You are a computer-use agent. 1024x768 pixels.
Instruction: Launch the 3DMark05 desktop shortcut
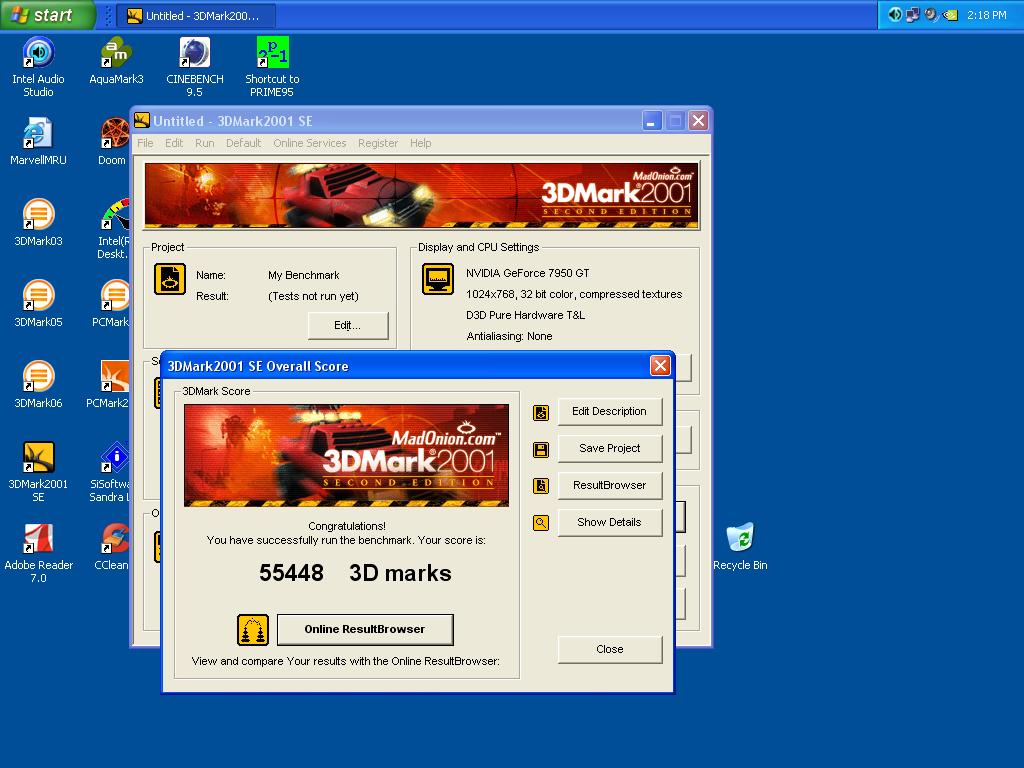(39, 303)
